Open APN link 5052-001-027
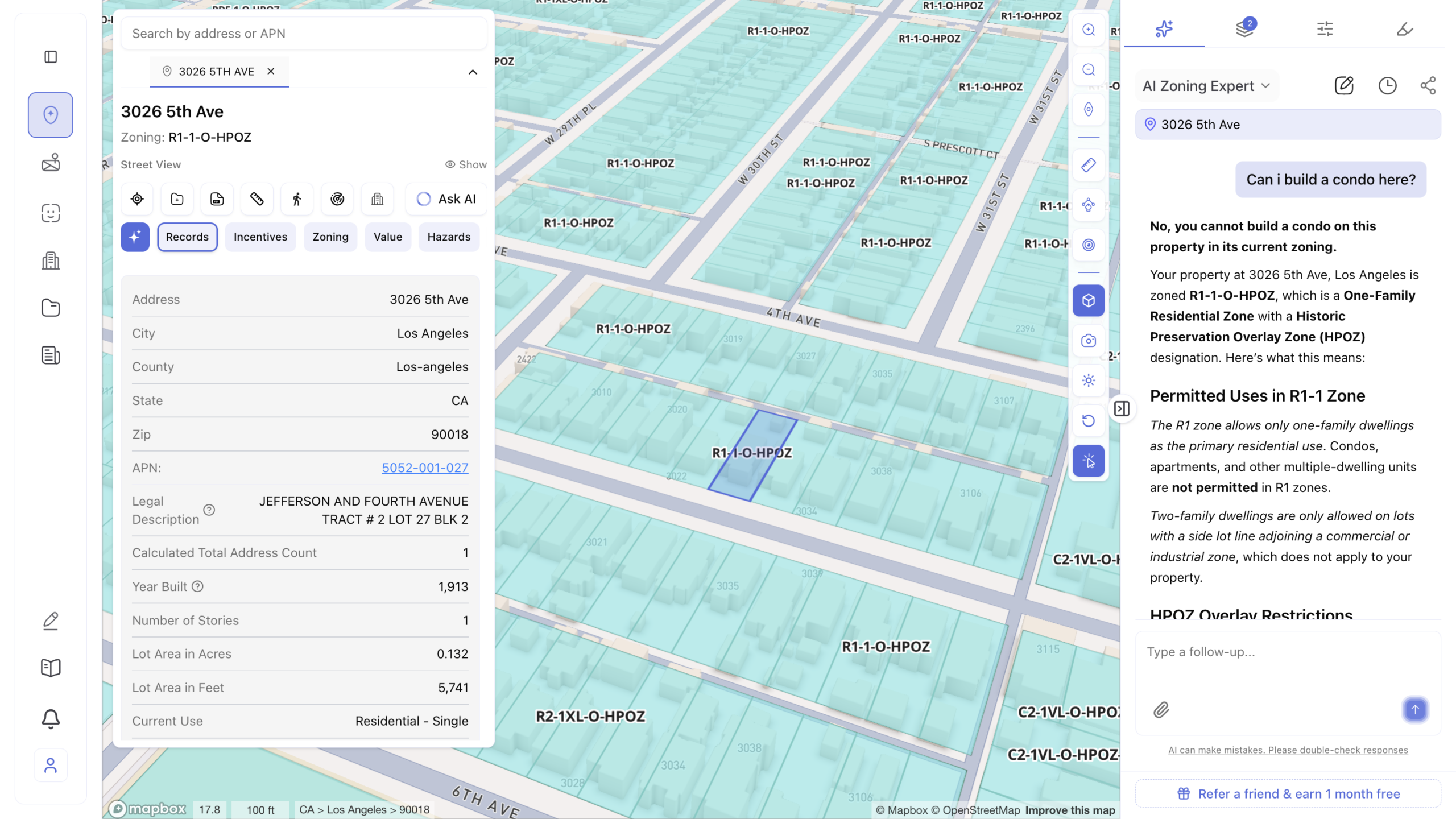This screenshot has height=819, width=1456. click(425, 468)
